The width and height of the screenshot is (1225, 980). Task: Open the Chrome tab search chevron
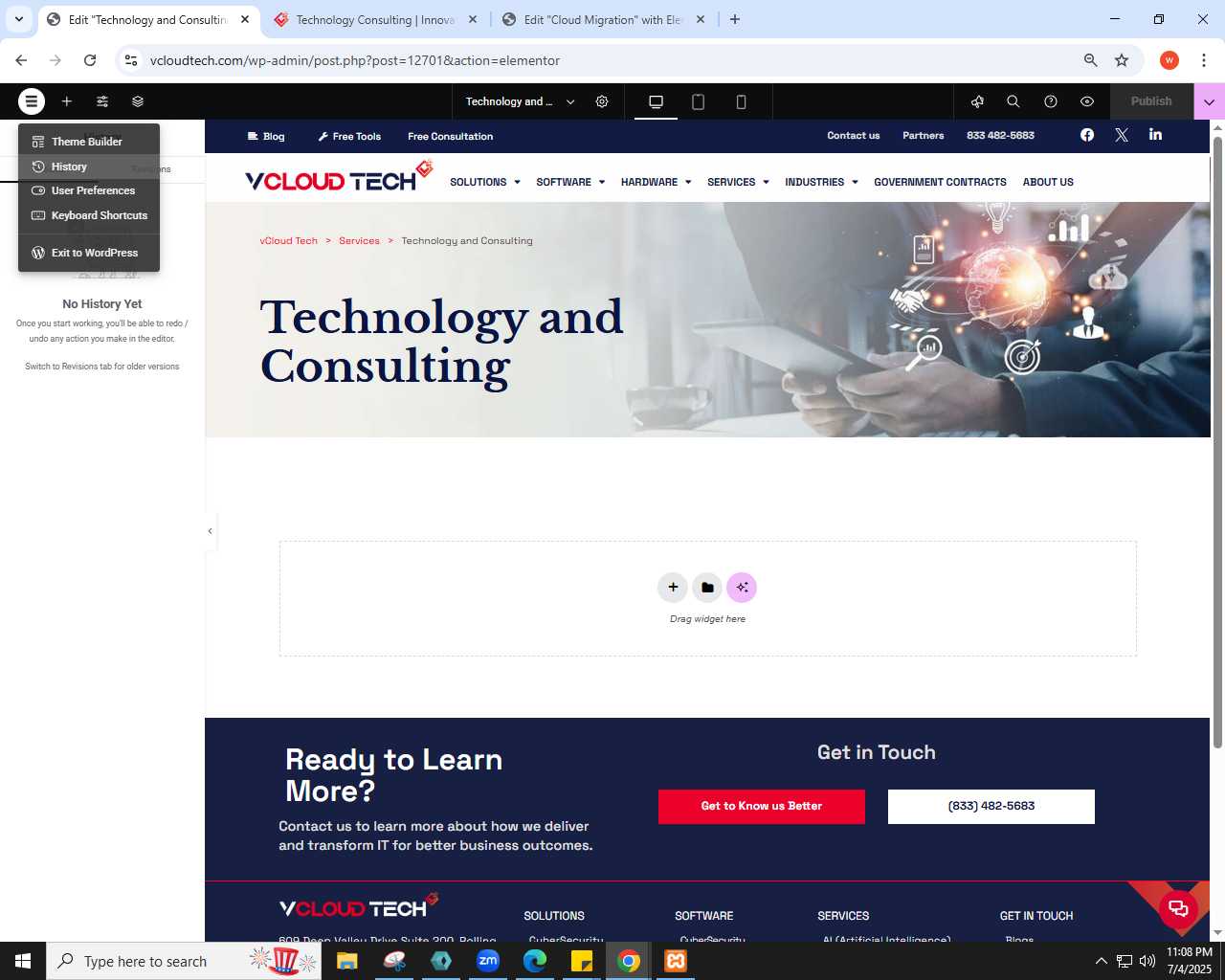pyautogui.click(x=19, y=19)
